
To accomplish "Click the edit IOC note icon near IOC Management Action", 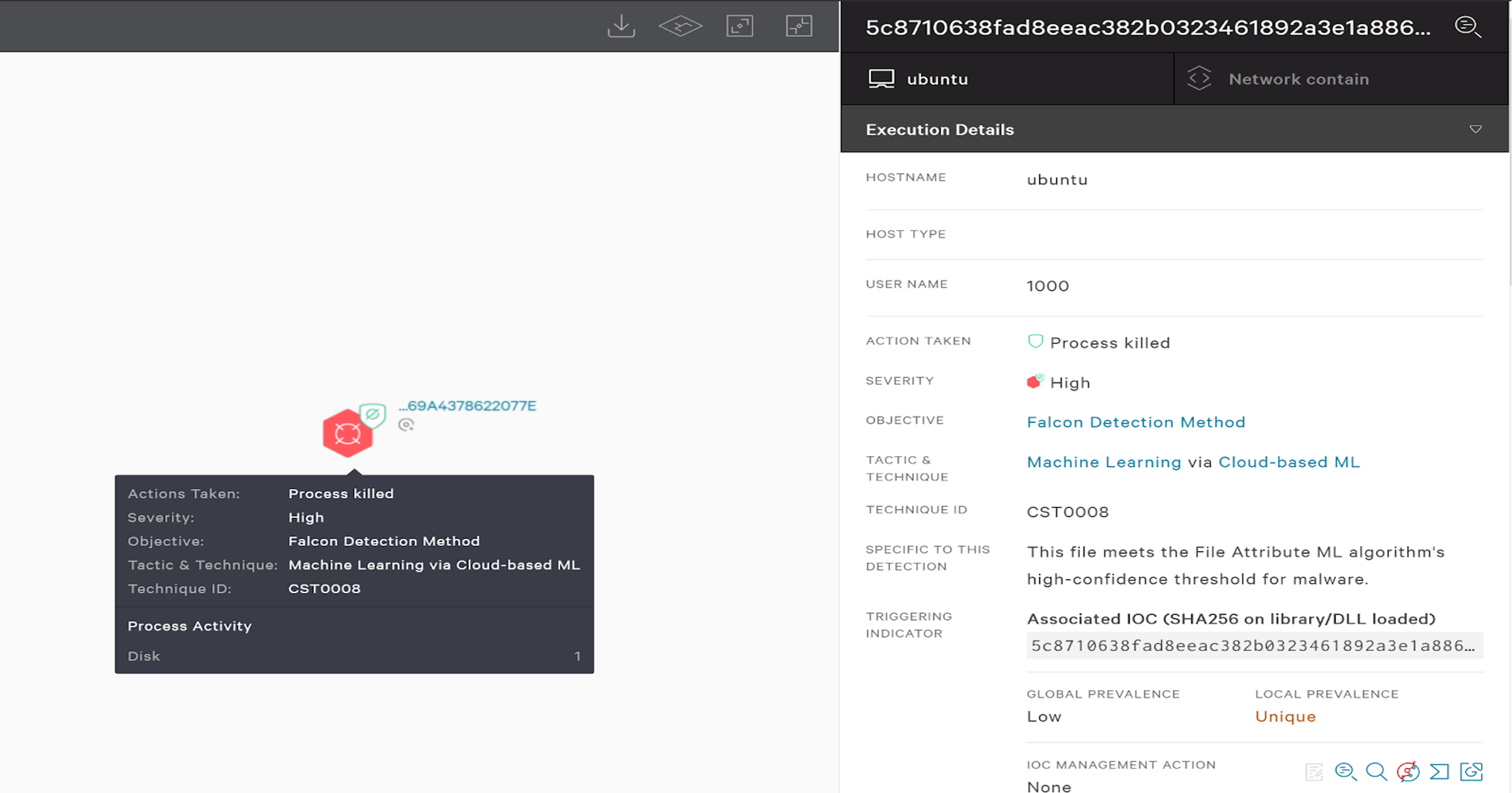I will click(1314, 771).
